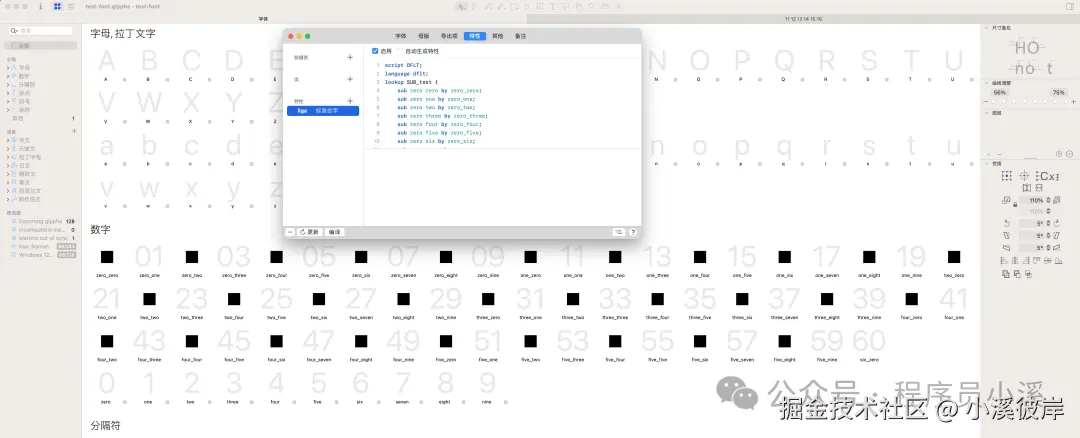
Task: Collapse the 曲线调整 panel section
Action: 986,83
